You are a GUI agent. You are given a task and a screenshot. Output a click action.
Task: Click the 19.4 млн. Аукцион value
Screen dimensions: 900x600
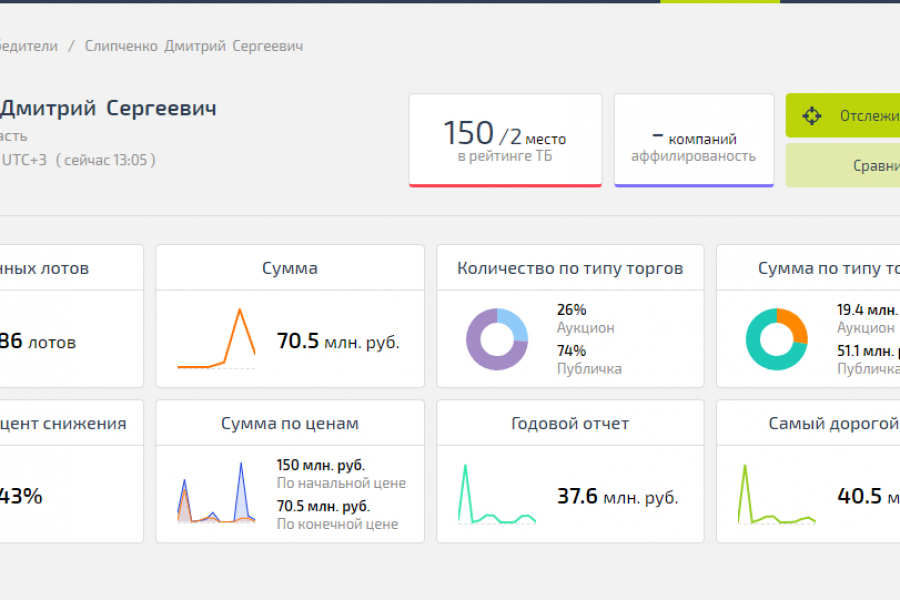[x=868, y=319]
